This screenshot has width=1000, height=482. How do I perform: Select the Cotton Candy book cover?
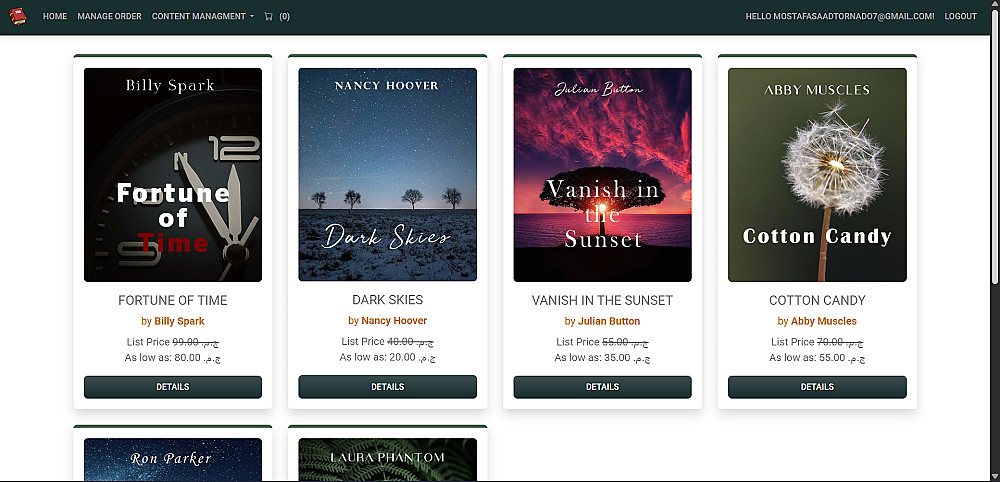(x=818, y=175)
